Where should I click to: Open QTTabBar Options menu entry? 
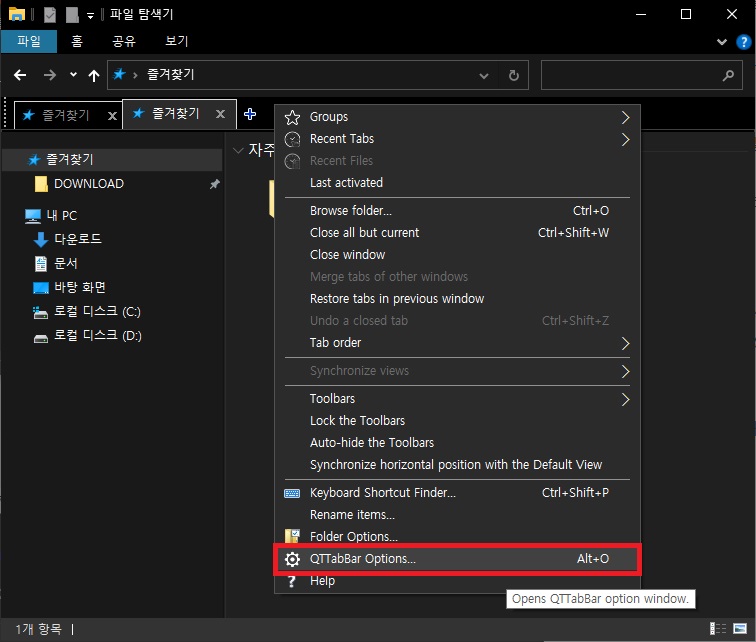(457, 559)
